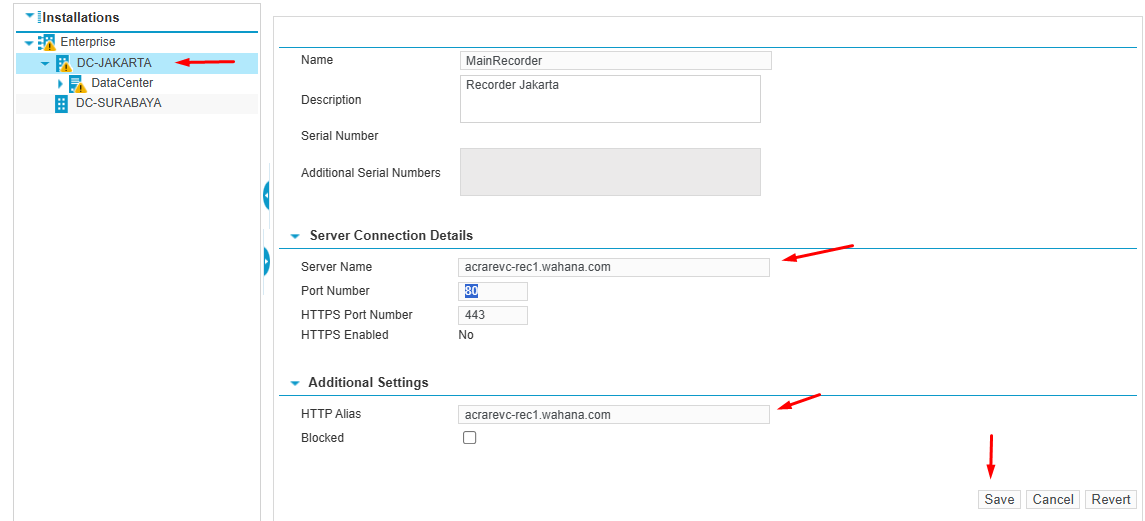The height and width of the screenshot is (521, 1145).
Task: Collapse the Additional Settings section
Action: point(295,383)
